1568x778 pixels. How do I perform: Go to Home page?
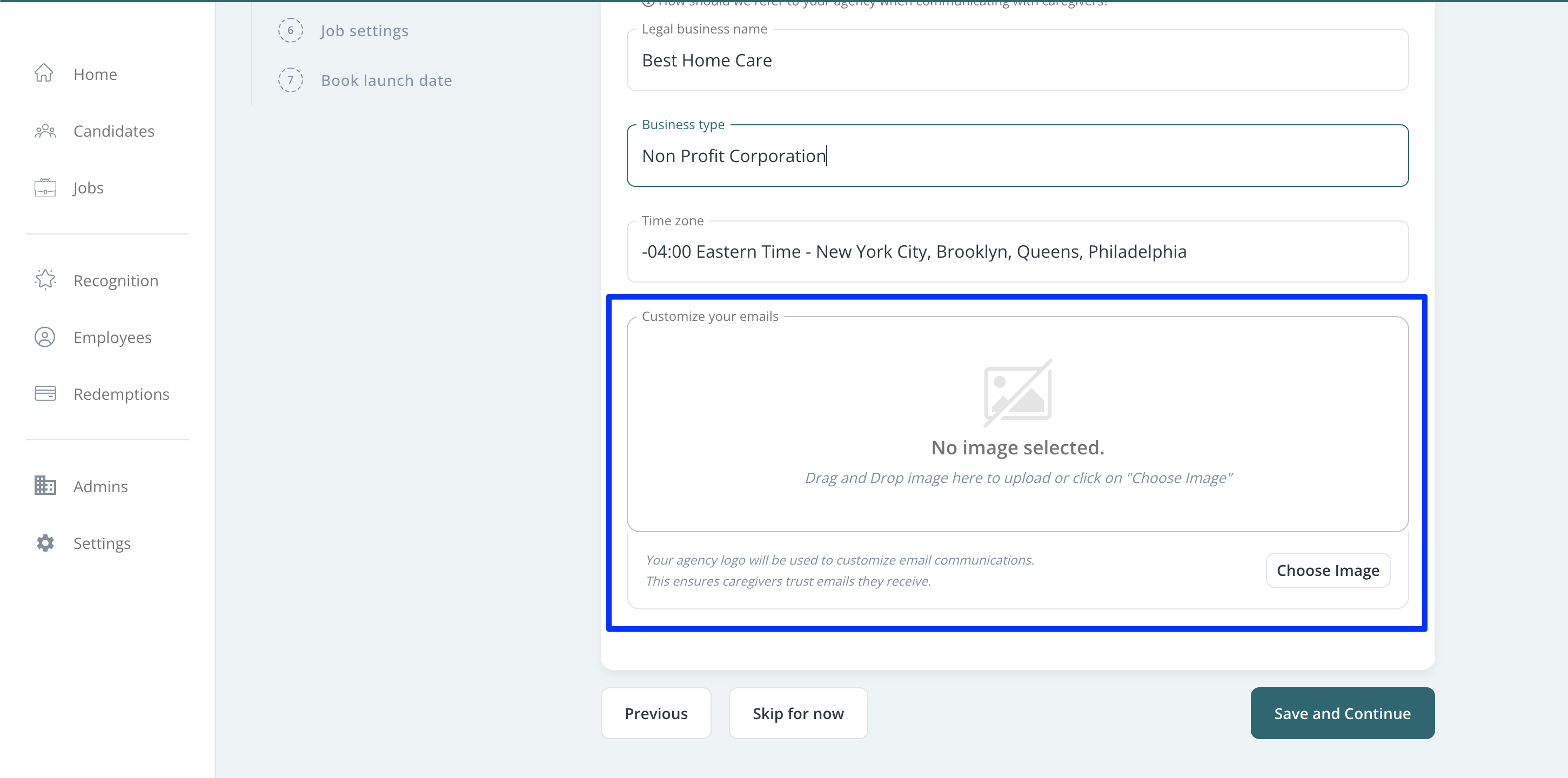click(96, 74)
